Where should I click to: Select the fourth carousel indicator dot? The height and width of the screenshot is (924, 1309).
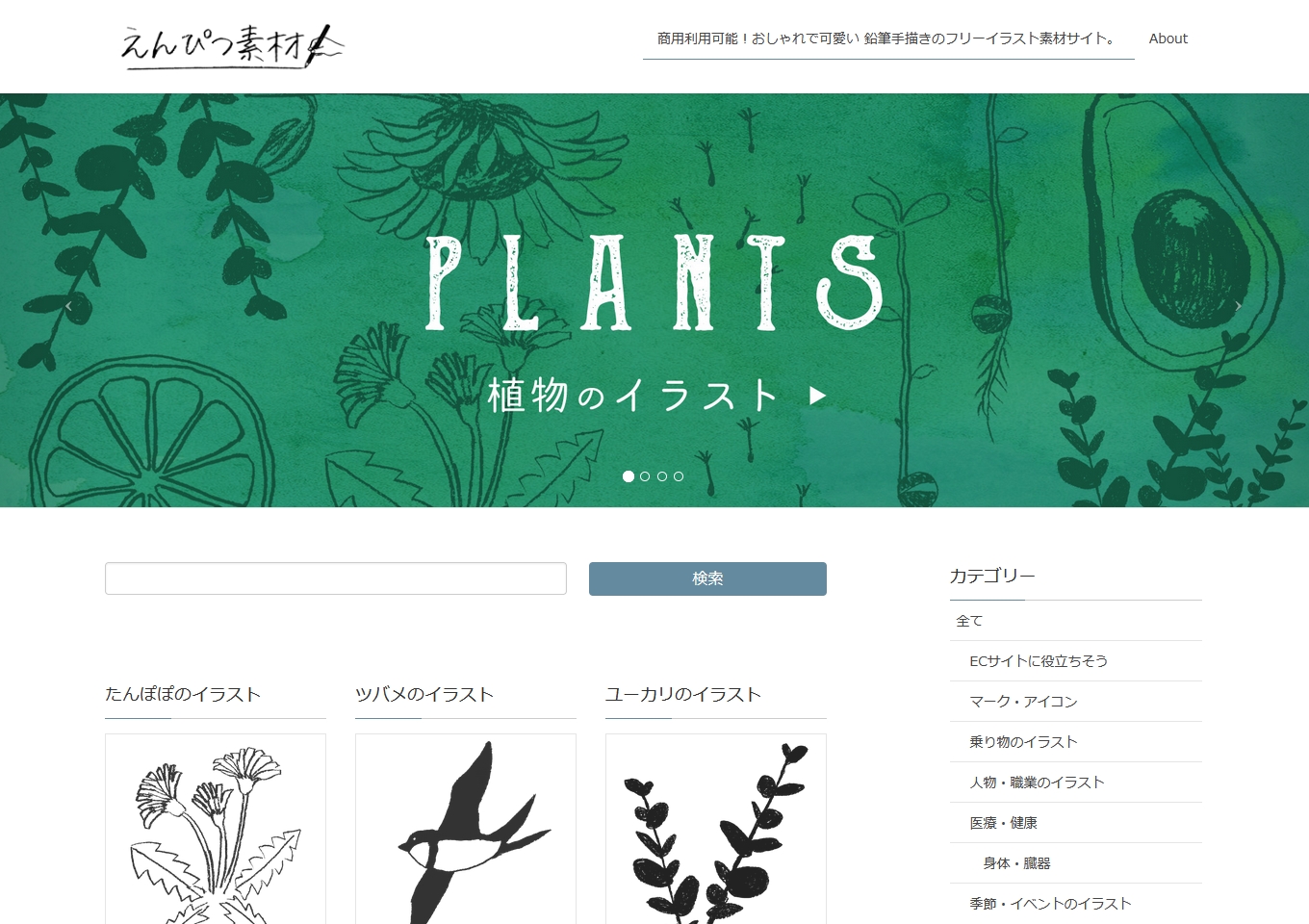[x=679, y=476]
